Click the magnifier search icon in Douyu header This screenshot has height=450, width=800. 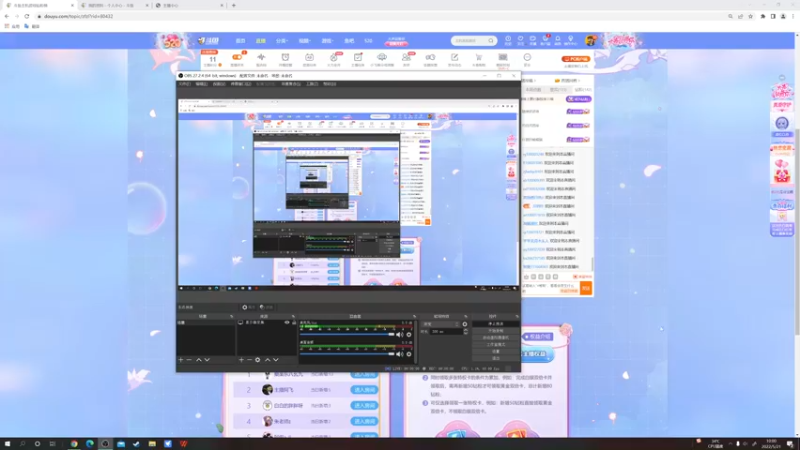[x=491, y=40]
